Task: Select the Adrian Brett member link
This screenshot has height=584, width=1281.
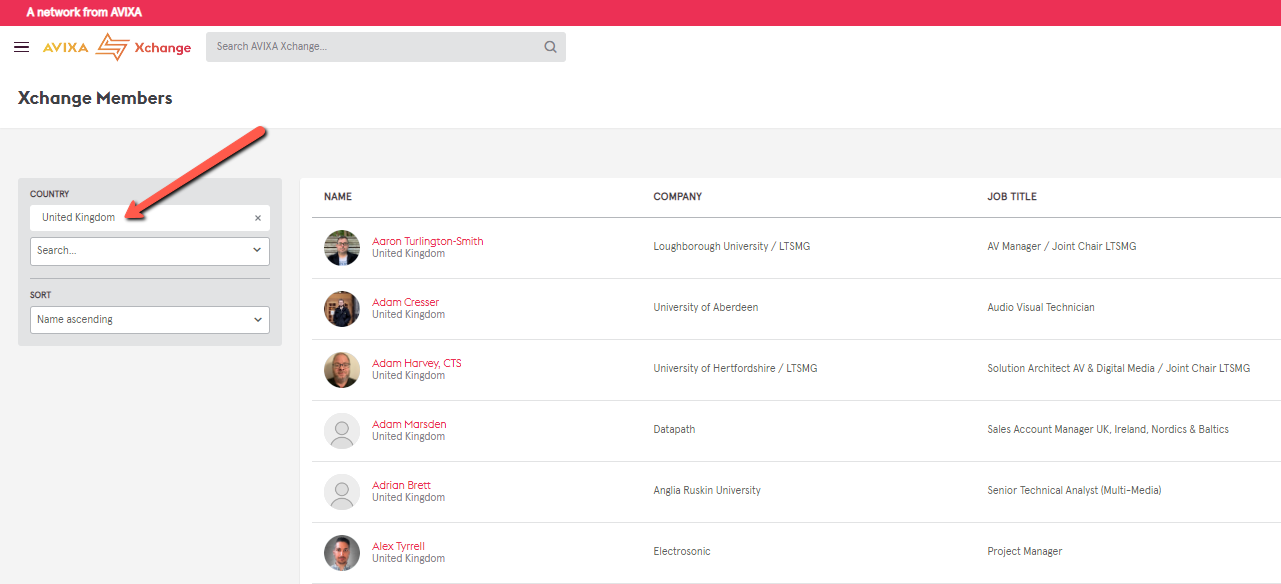Action: coord(401,485)
